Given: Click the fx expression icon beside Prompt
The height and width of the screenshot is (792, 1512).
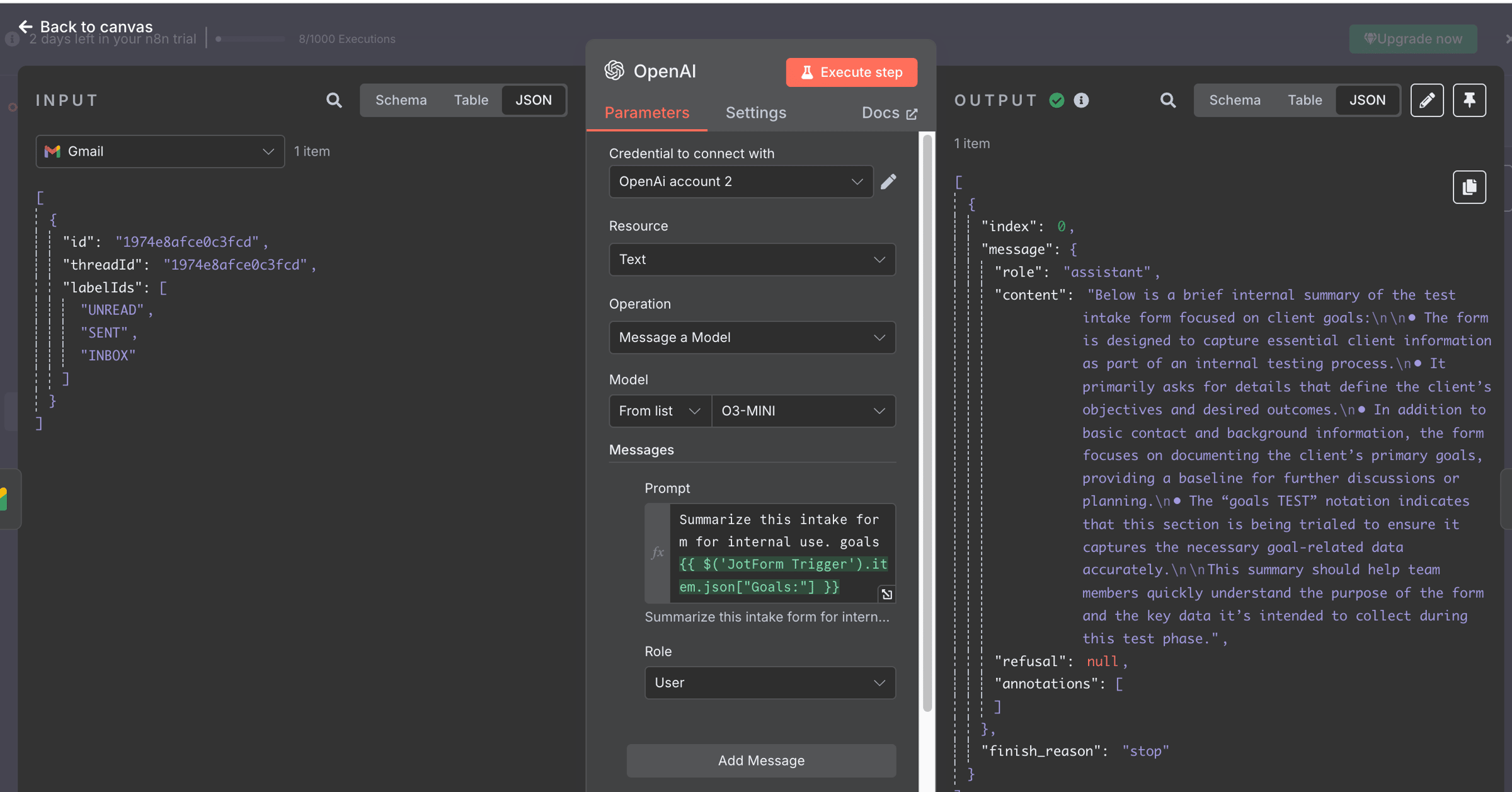Looking at the screenshot, I should 657,553.
